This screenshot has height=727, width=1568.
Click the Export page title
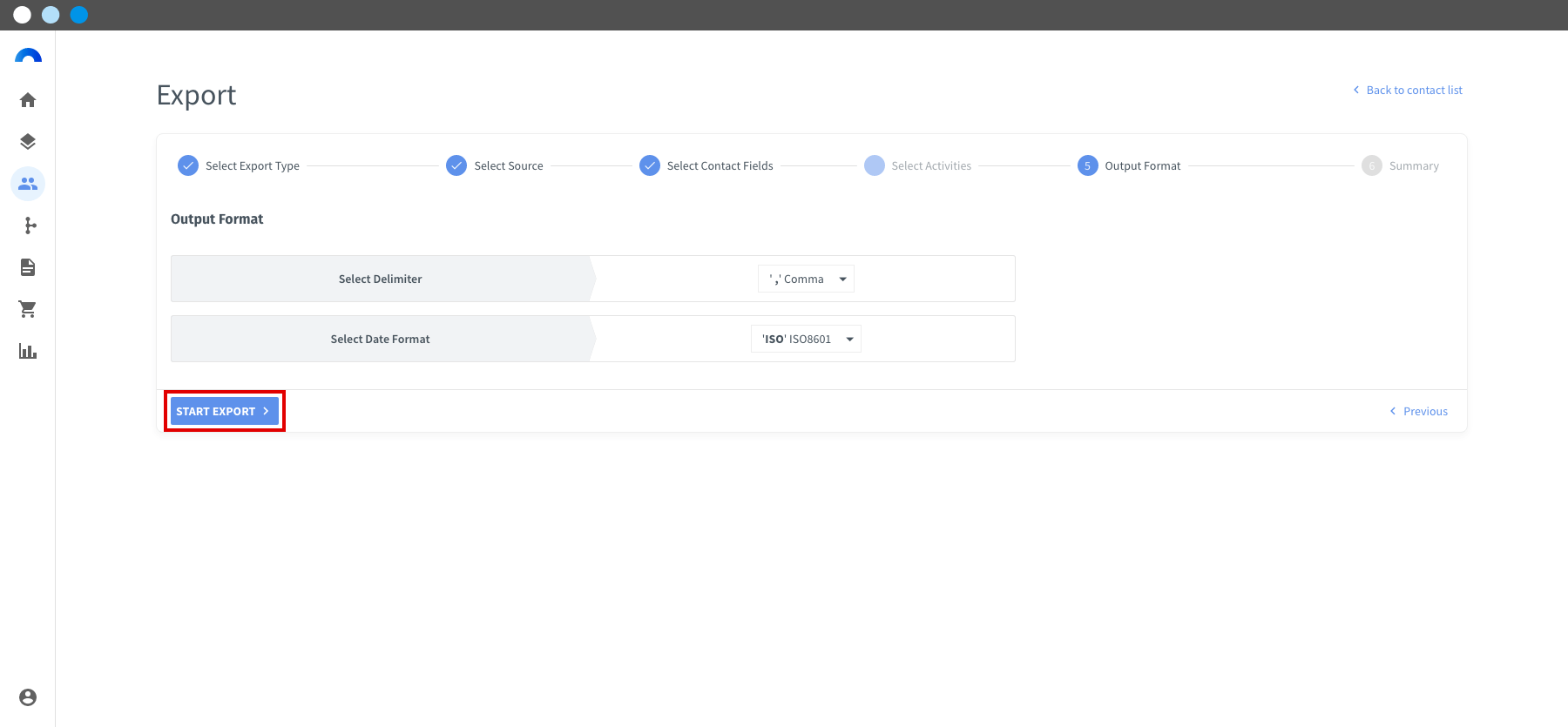click(196, 95)
